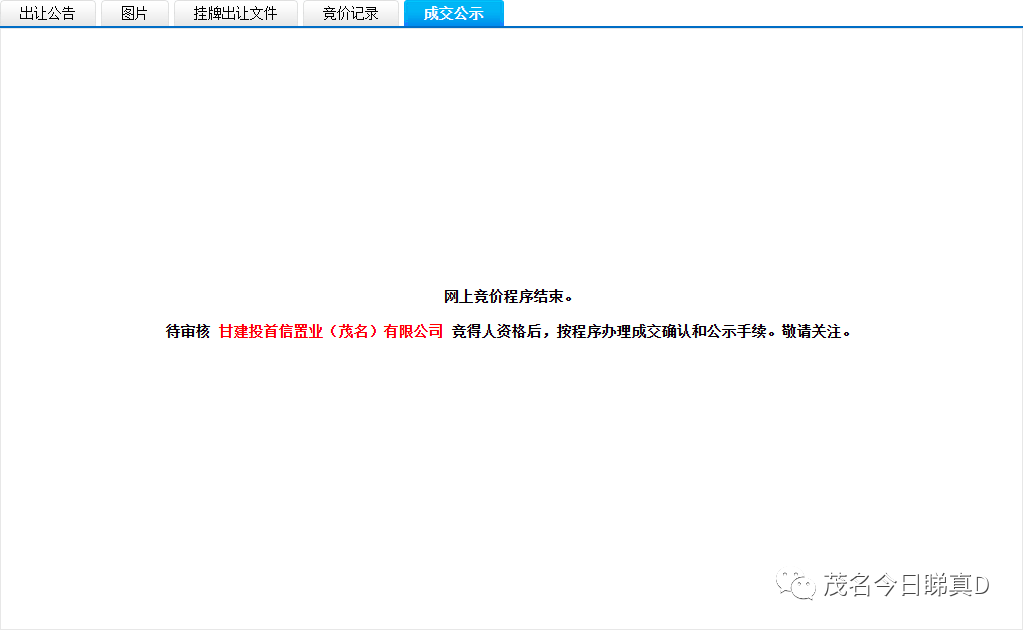
Task: Click the 茂名今日睇真D watermark text
Action: point(906,585)
